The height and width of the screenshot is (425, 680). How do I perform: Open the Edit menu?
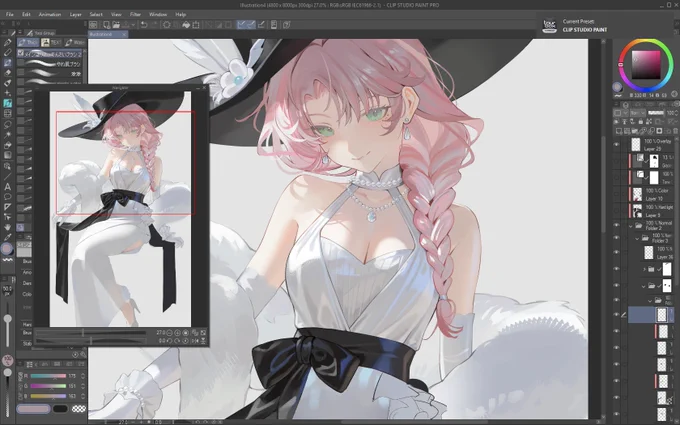click(x=26, y=14)
